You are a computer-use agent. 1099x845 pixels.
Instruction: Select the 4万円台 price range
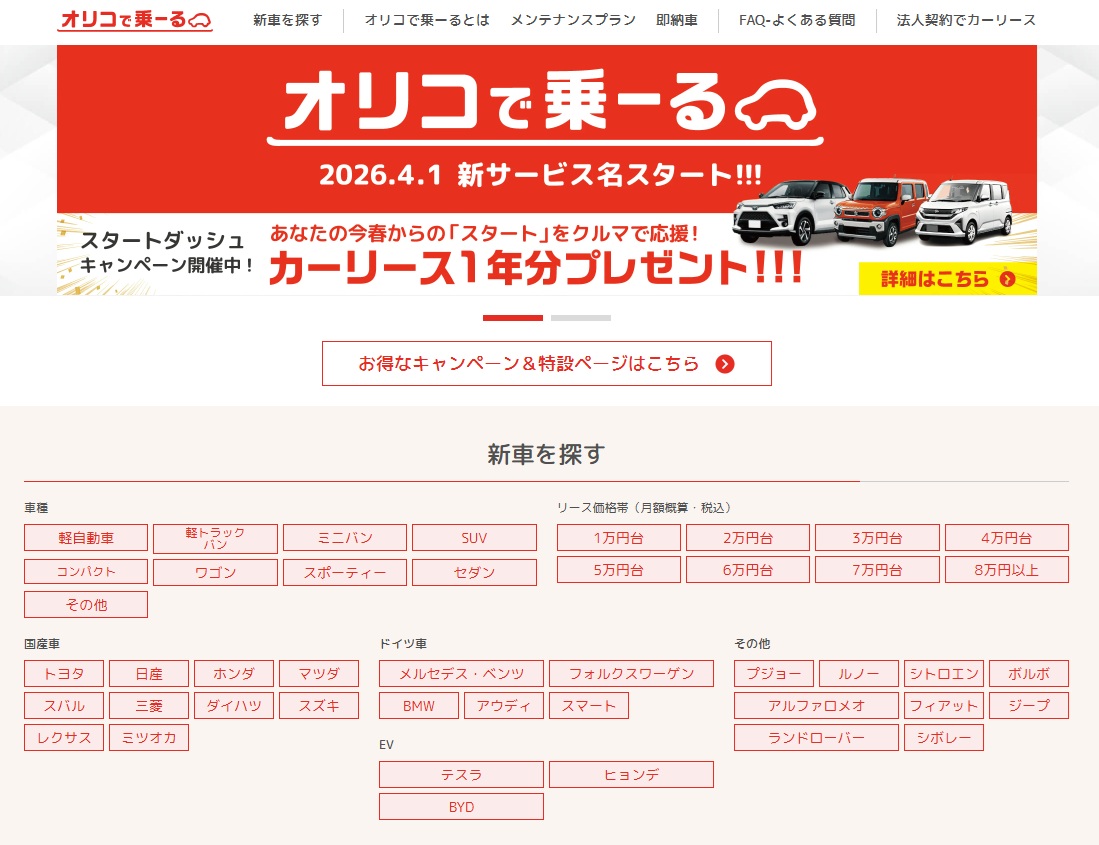click(x=1007, y=538)
